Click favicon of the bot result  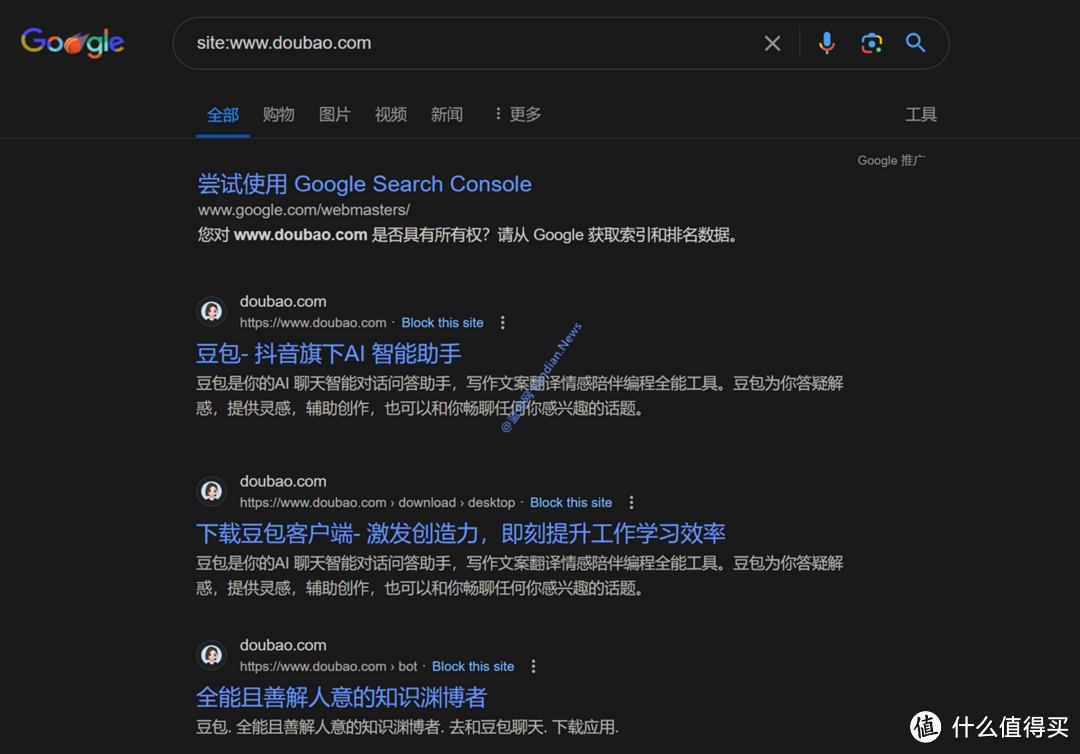[x=211, y=655]
